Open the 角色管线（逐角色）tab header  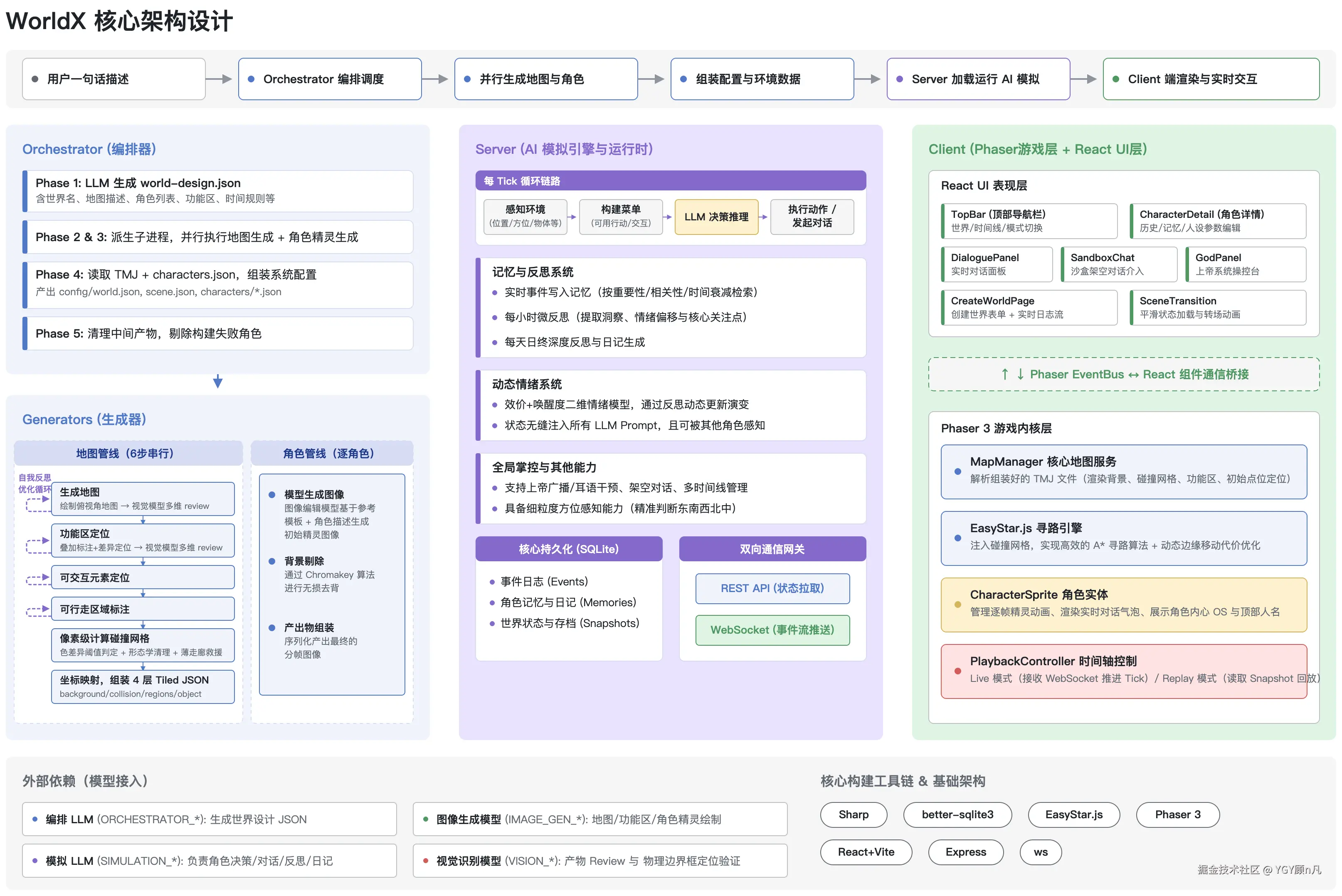pyautogui.click(x=331, y=453)
